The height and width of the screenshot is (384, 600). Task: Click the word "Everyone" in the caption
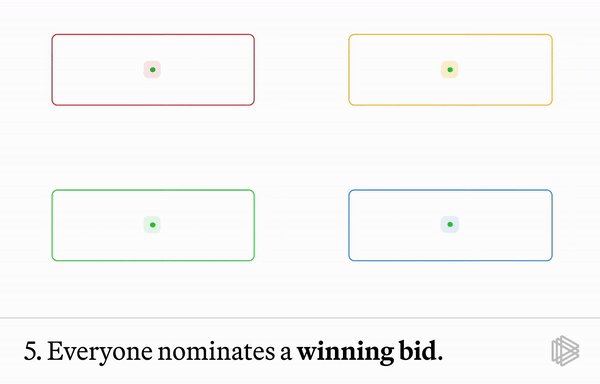point(100,352)
